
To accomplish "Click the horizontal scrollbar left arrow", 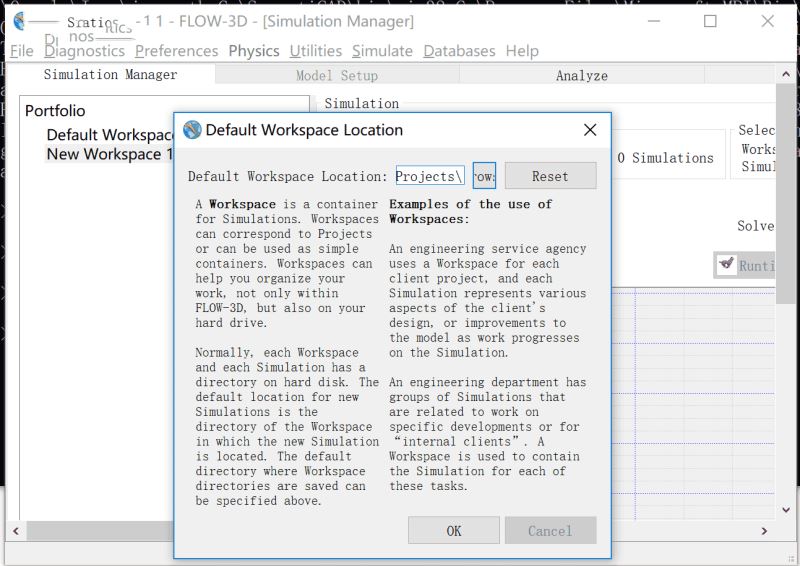I will [16, 531].
